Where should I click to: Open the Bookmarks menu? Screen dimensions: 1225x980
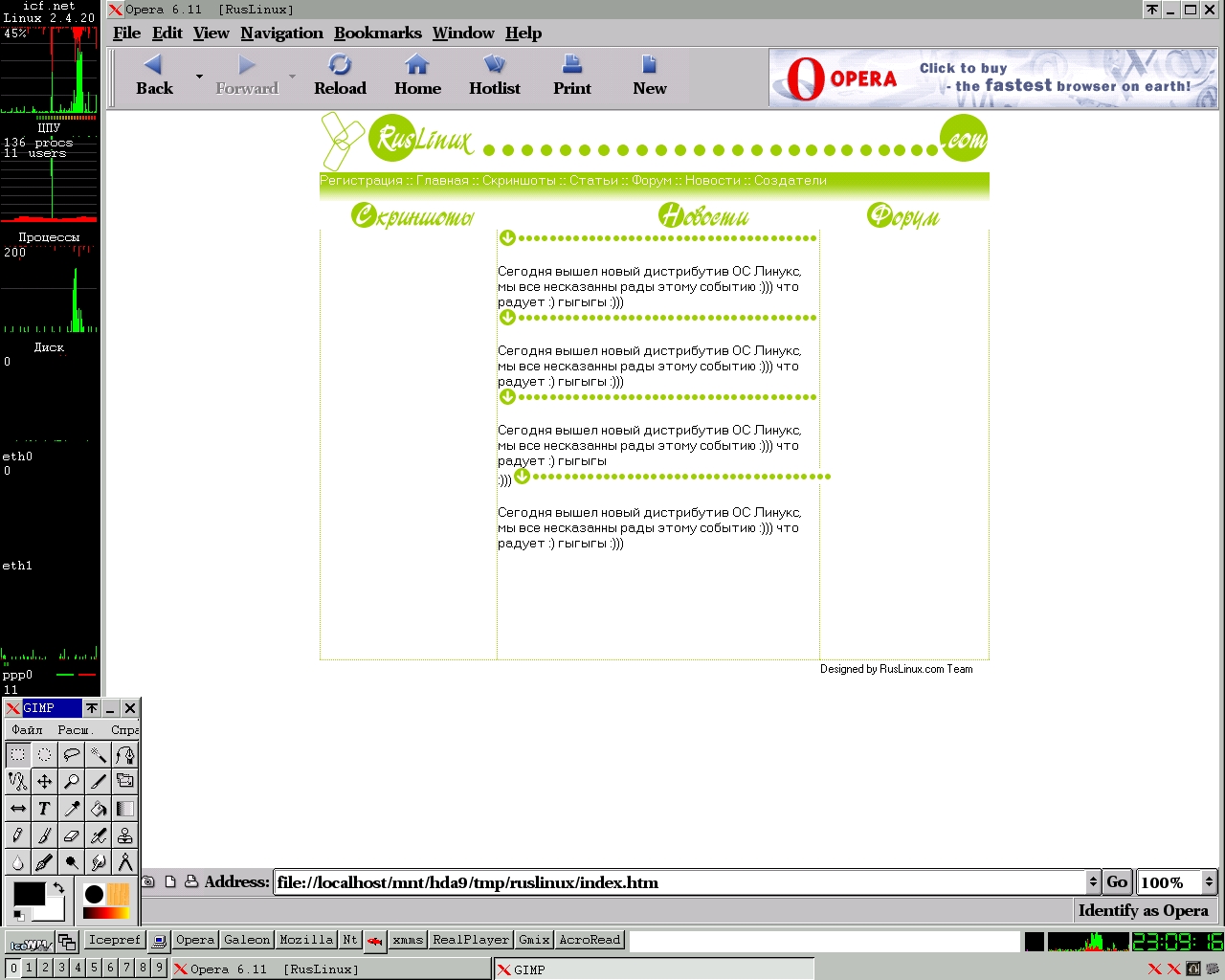[377, 33]
